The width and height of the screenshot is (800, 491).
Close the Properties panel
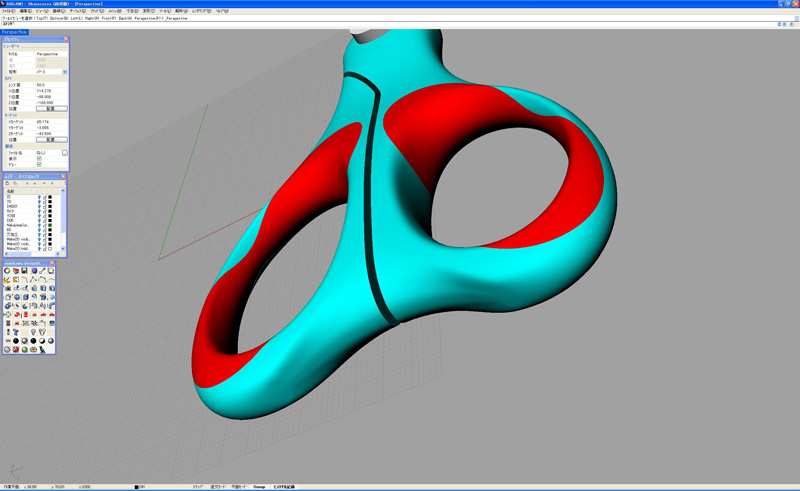coord(65,39)
